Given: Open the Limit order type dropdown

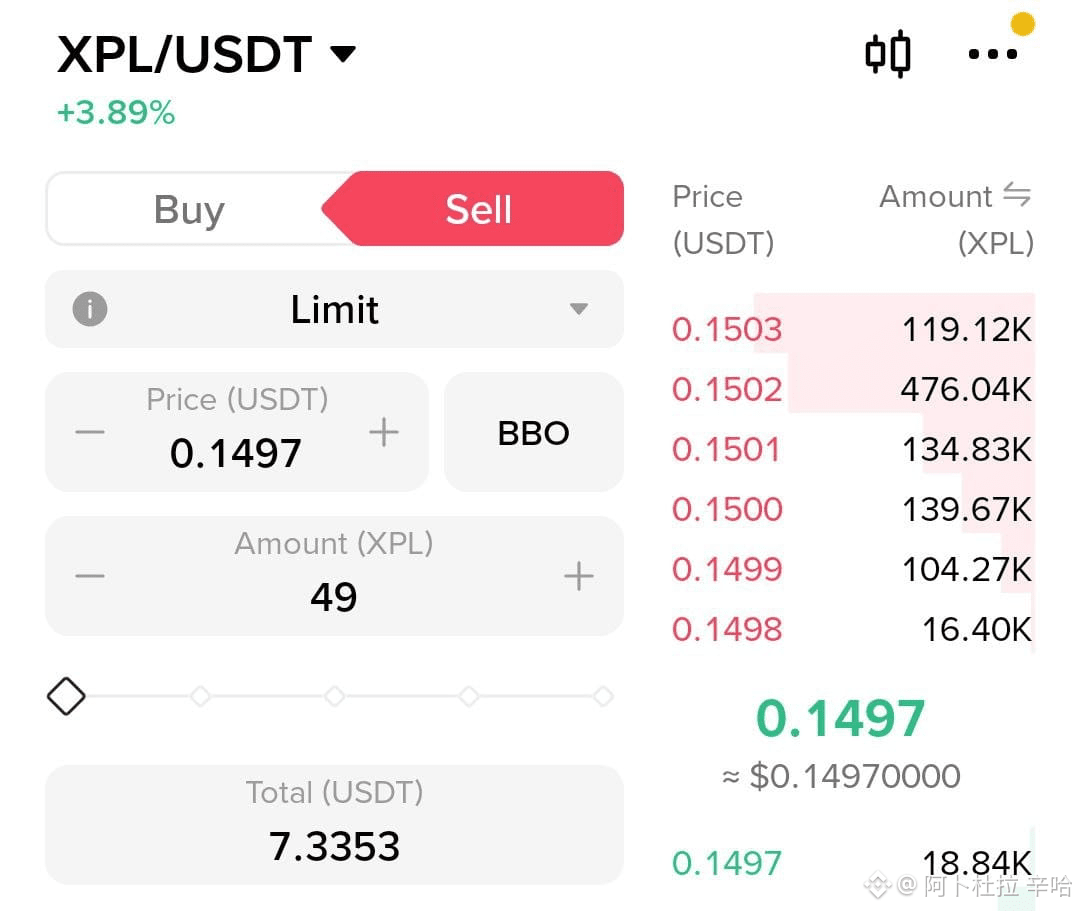Looking at the screenshot, I should pos(335,309).
